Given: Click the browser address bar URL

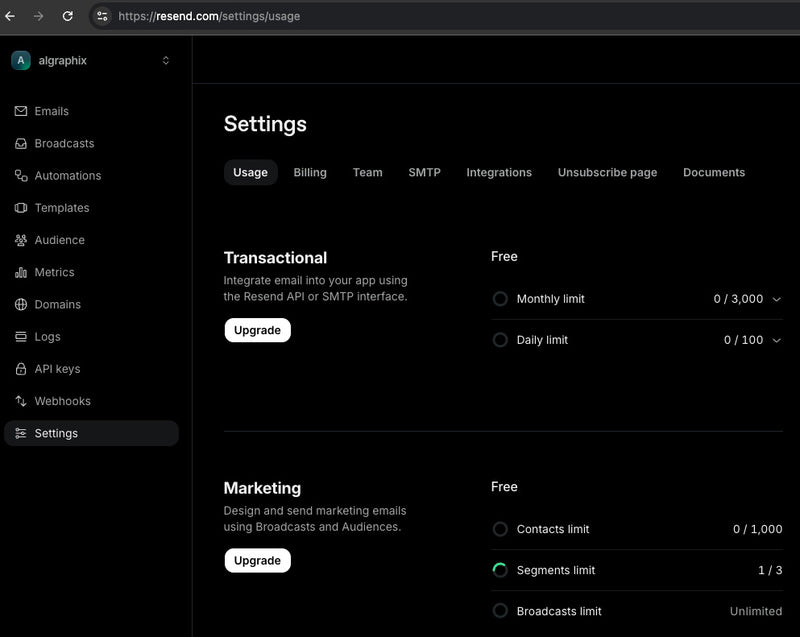Looking at the screenshot, I should click(x=209, y=16).
